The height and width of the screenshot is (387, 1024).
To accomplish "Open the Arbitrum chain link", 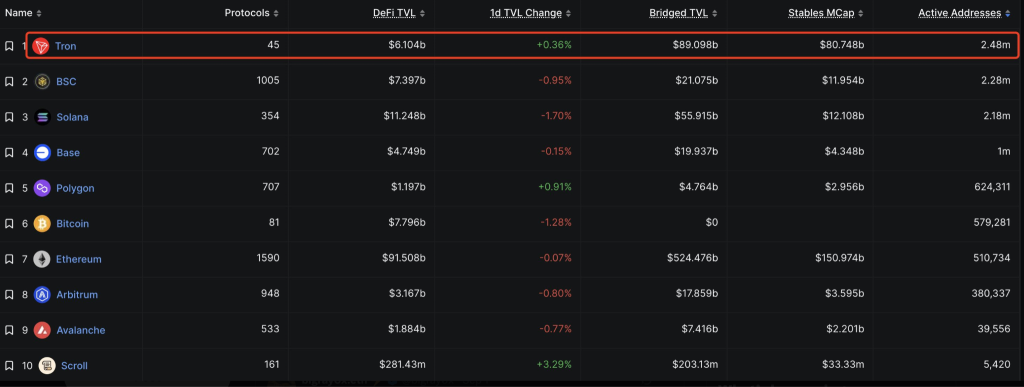I will pyautogui.click(x=77, y=294).
